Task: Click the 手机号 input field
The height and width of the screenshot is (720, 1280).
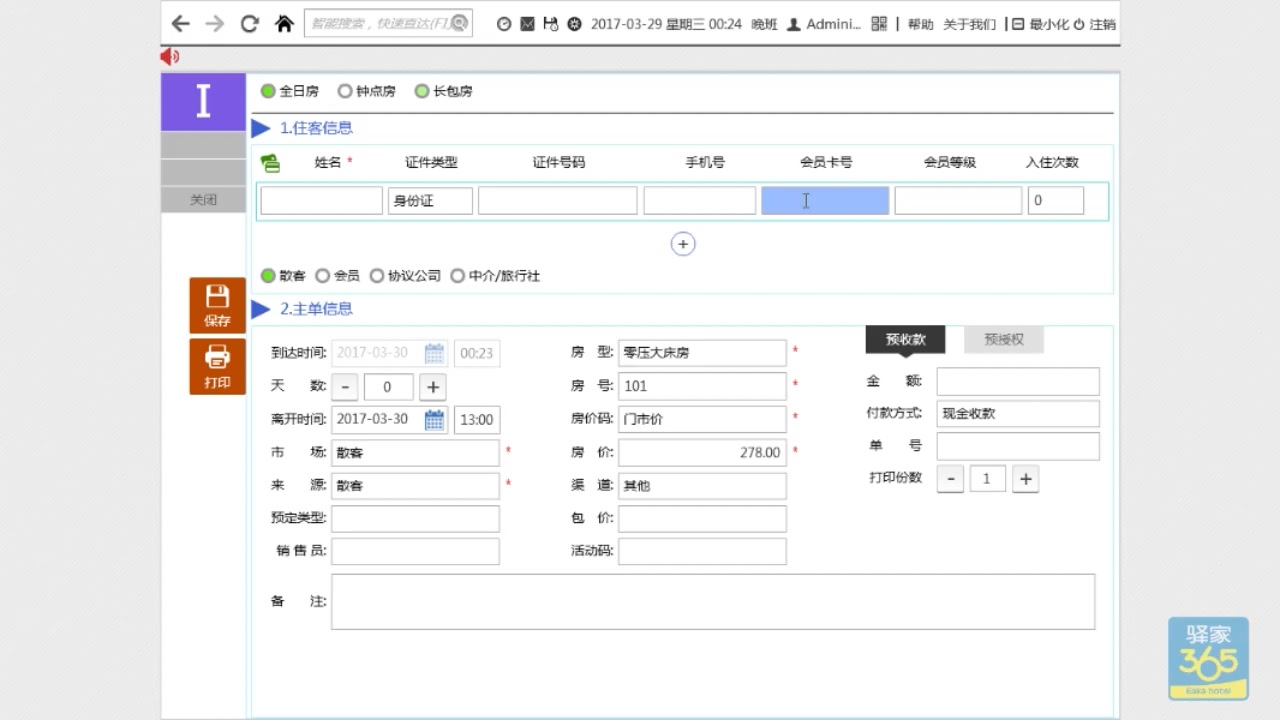Action: (x=699, y=201)
